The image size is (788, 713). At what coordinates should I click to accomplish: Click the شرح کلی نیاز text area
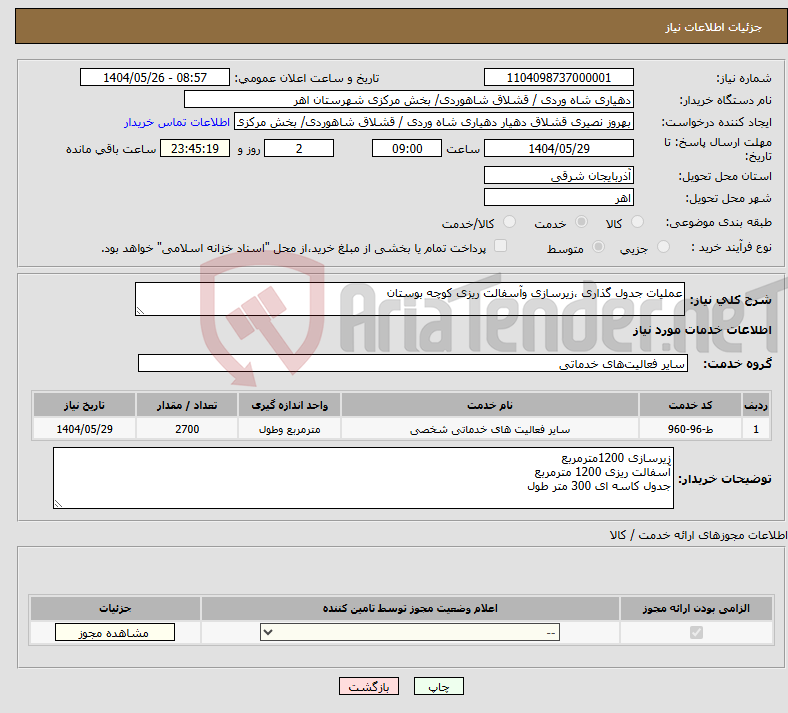[x=410, y=299]
